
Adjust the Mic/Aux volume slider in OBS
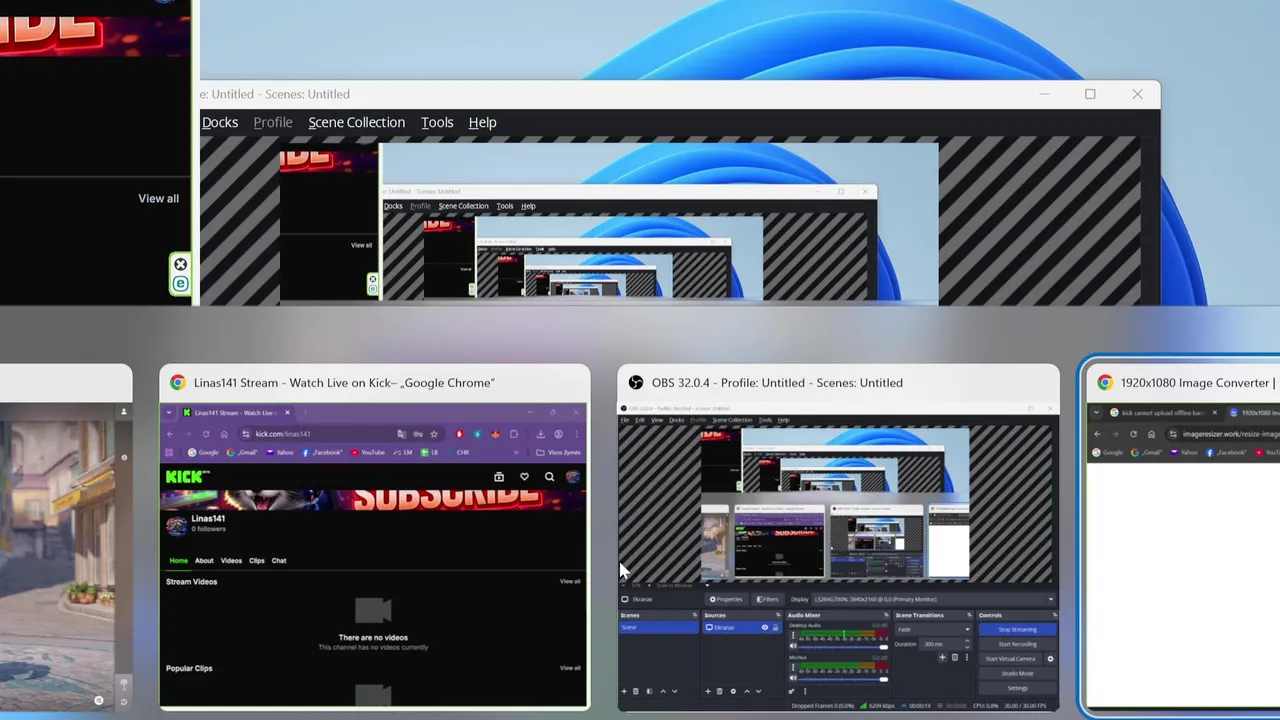[842, 679]
